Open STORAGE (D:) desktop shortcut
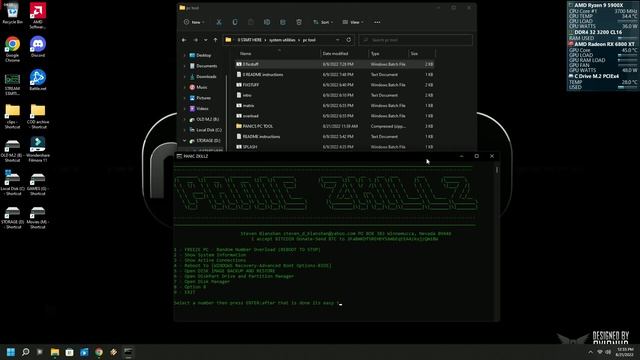Image resolution: width=640 pixels, height=360 pixels. [x=12, y=217]
